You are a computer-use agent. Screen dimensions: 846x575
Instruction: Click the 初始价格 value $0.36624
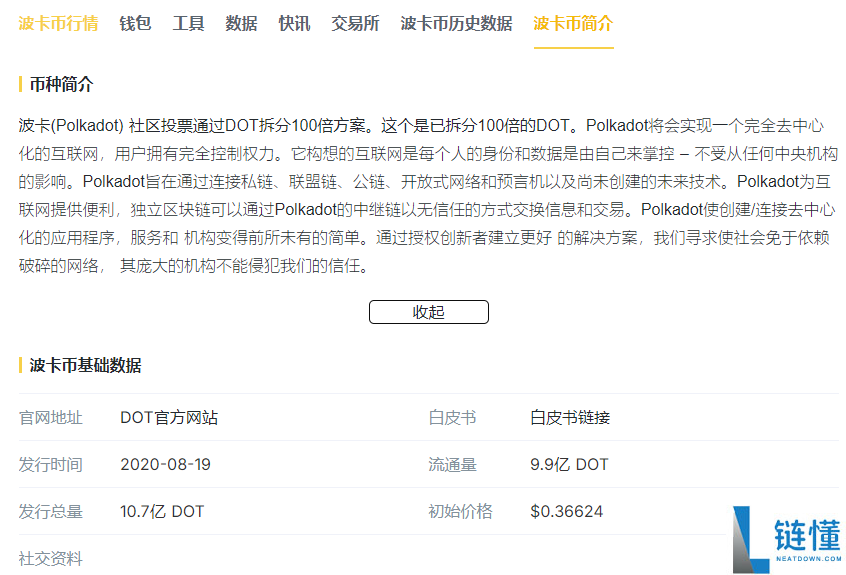567,511
